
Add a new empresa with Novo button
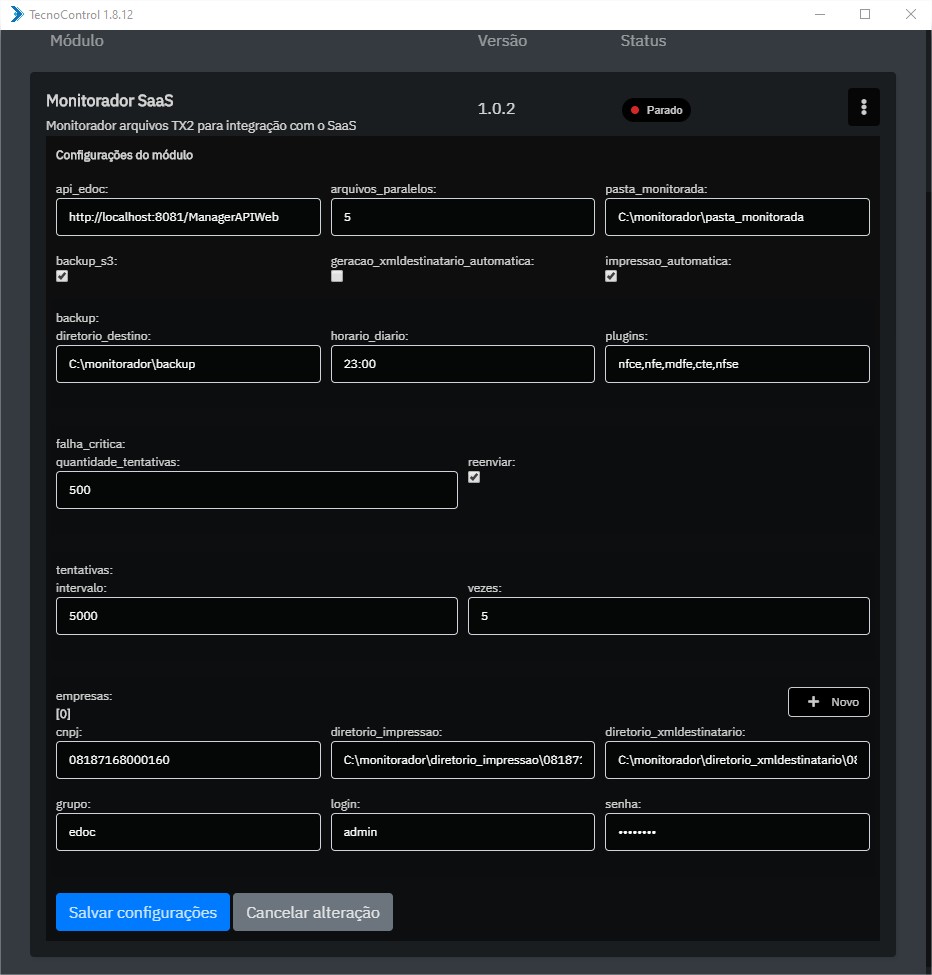[829, 702]
